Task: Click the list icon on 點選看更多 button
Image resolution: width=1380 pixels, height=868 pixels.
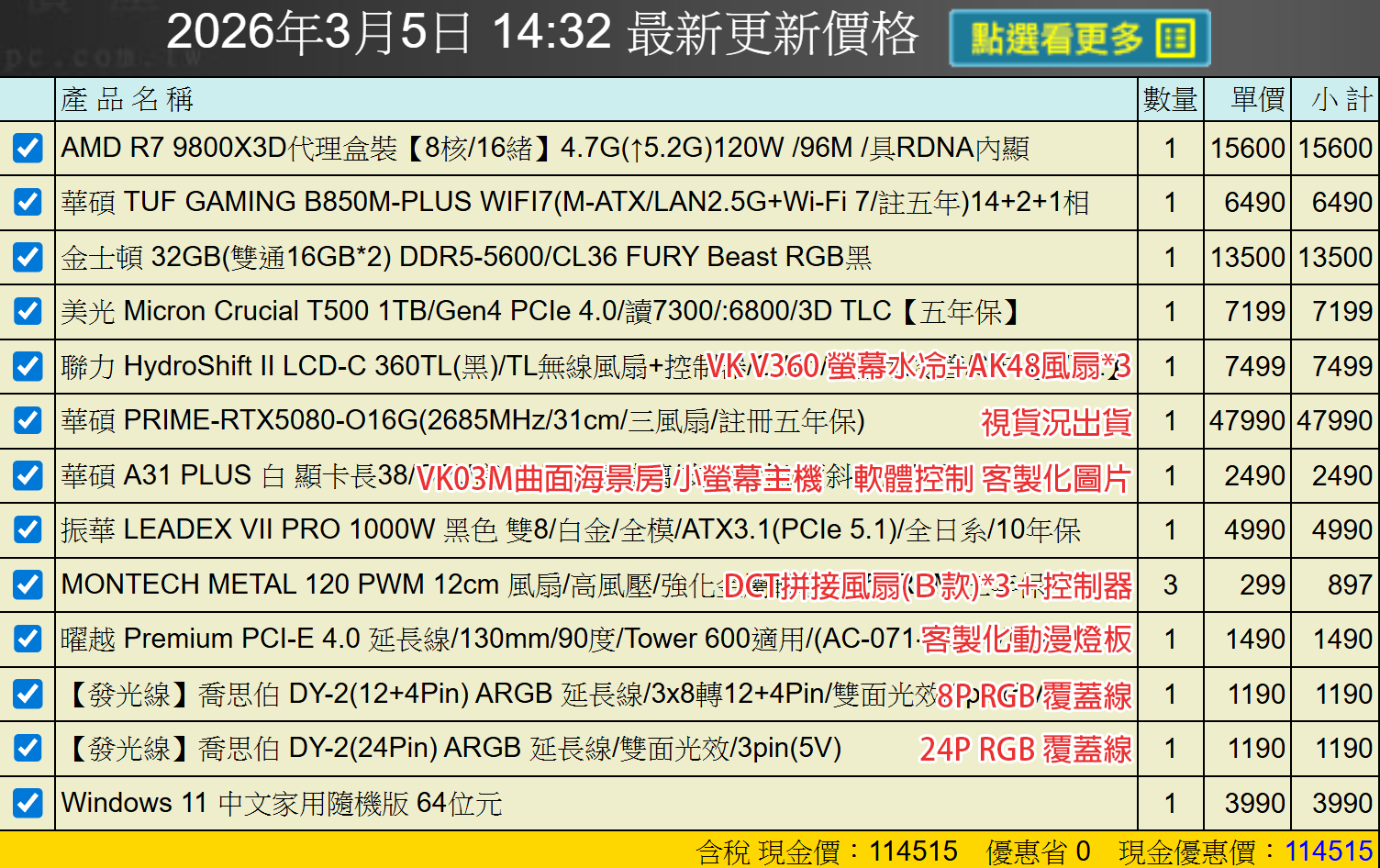Action: 1175,39
